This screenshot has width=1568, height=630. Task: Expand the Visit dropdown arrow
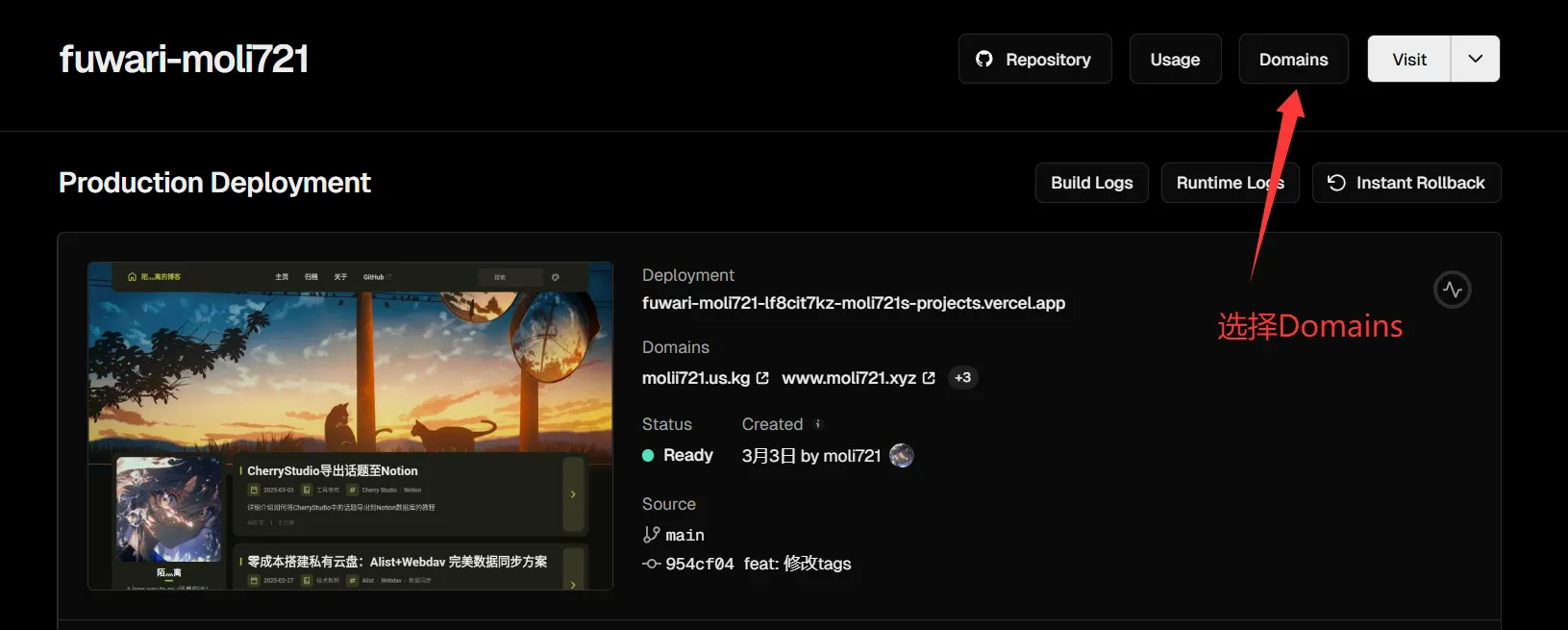(1476, 59)
